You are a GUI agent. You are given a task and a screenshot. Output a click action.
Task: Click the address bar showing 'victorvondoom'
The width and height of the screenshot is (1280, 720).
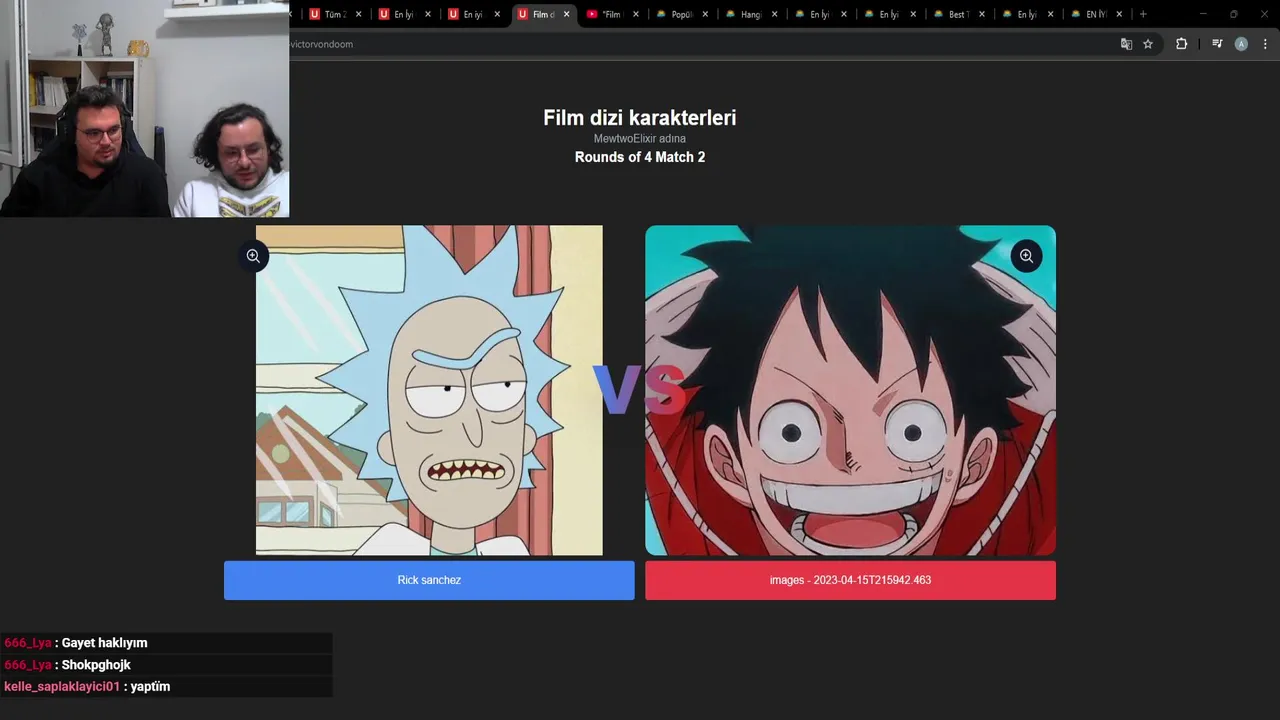click(700, 44)
